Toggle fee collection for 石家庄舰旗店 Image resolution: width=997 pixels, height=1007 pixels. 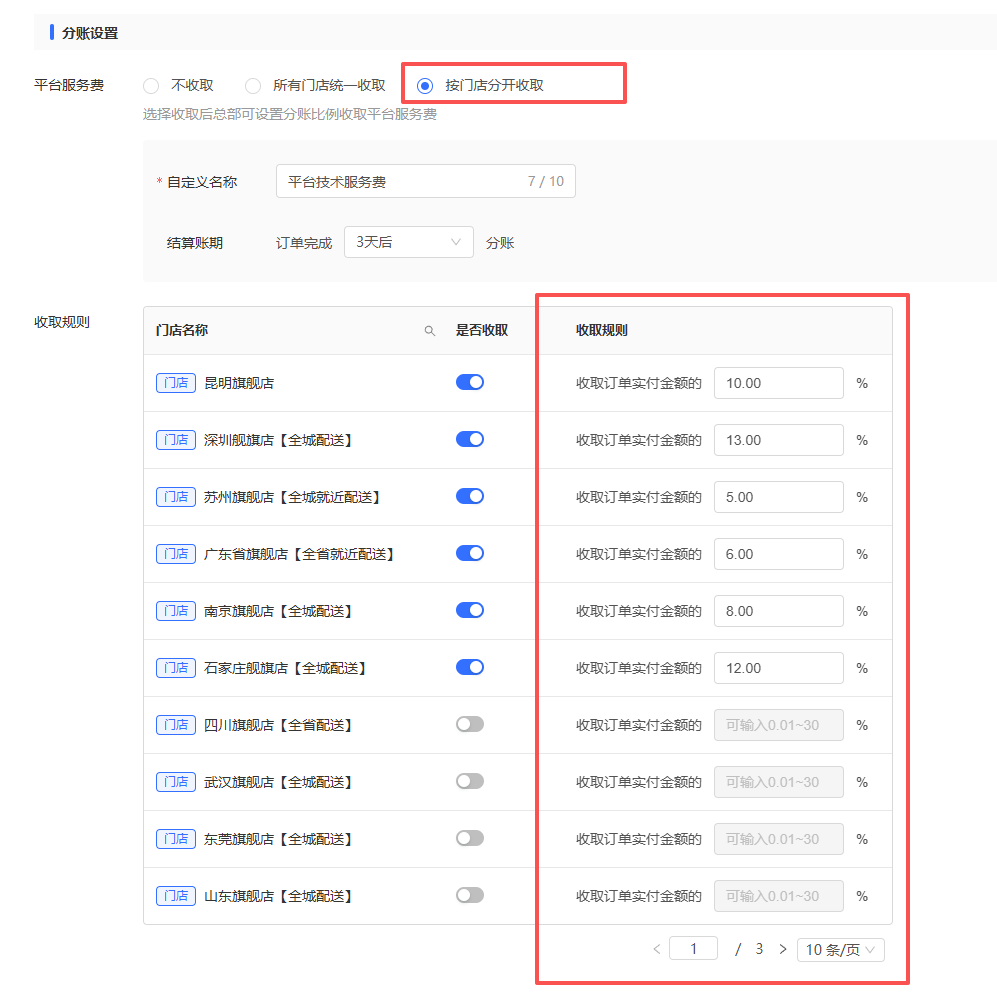469,667
